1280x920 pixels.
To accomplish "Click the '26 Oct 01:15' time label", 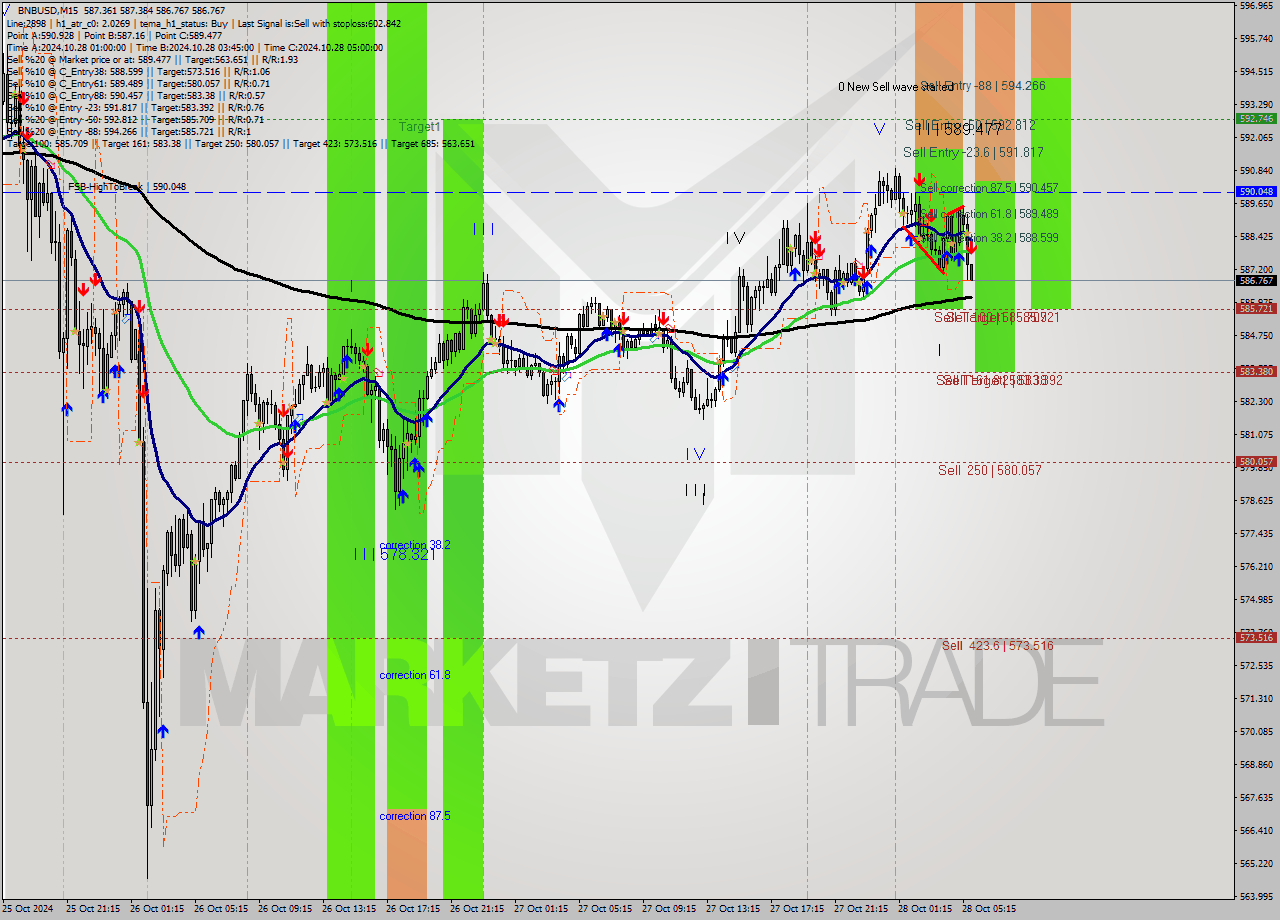I will click(x=156, y=909).
